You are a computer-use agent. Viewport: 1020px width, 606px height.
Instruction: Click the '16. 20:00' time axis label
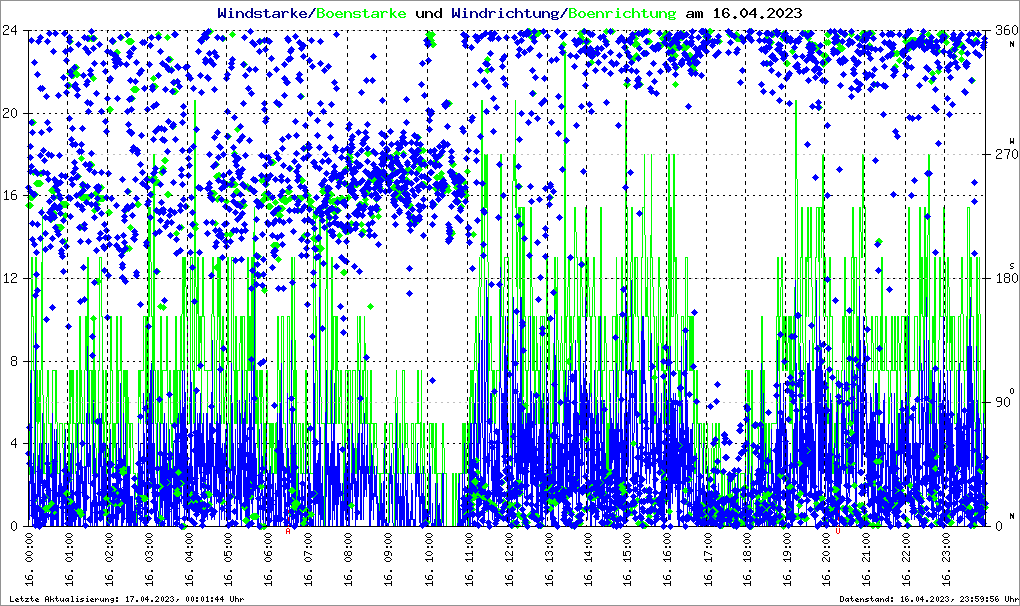[826, 559]
